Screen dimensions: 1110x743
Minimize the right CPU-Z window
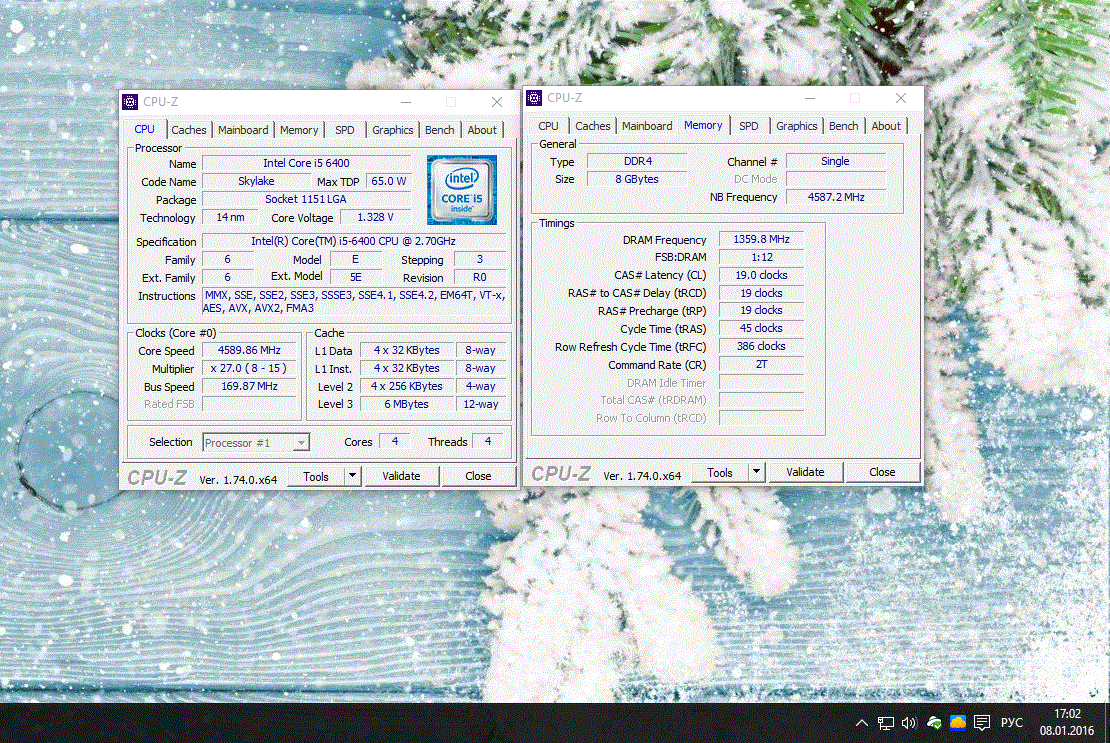(x=810, y=98)
